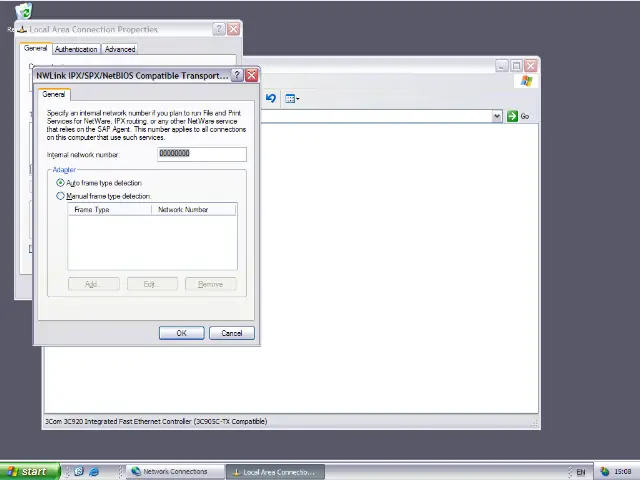Click the system tray network icon

604,471
